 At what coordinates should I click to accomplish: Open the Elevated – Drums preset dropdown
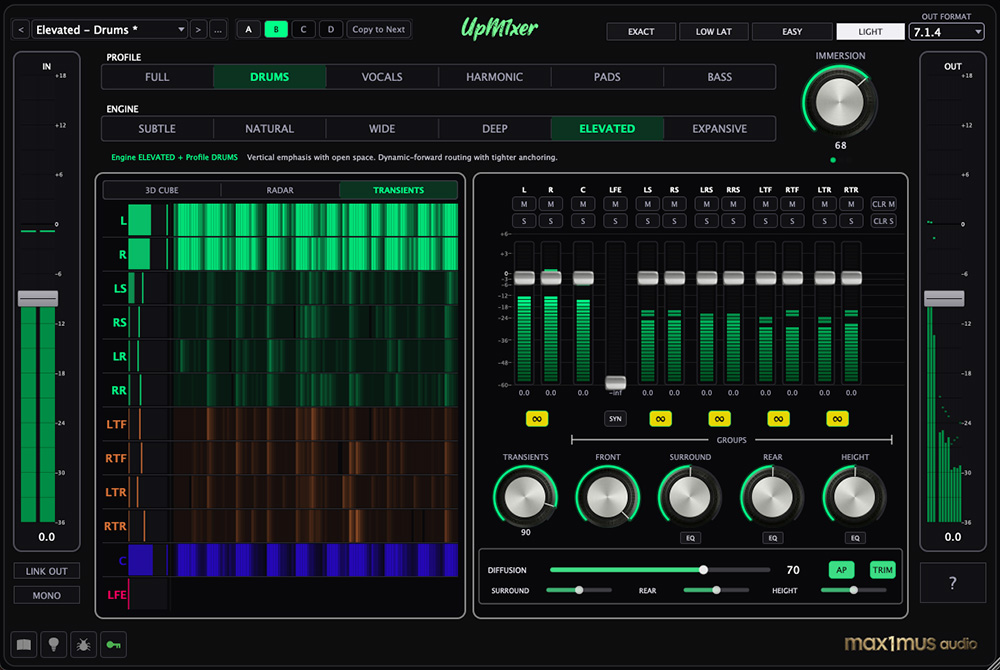[110, 30]
